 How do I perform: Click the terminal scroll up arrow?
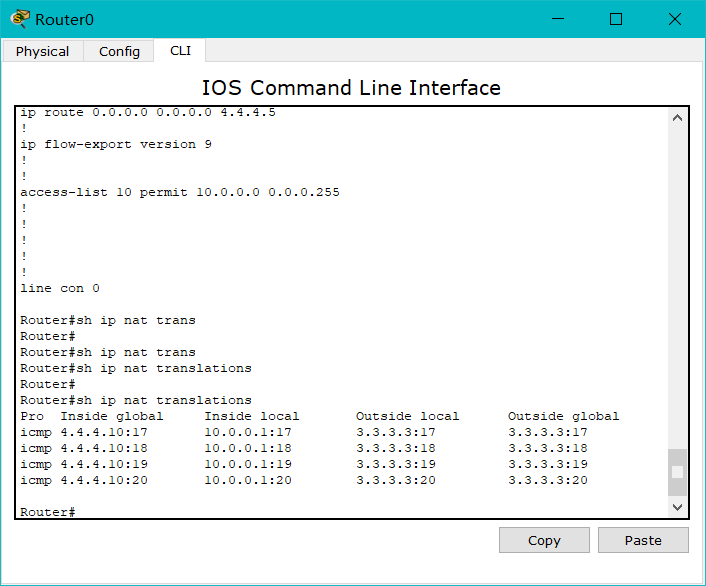click(677, 118)
